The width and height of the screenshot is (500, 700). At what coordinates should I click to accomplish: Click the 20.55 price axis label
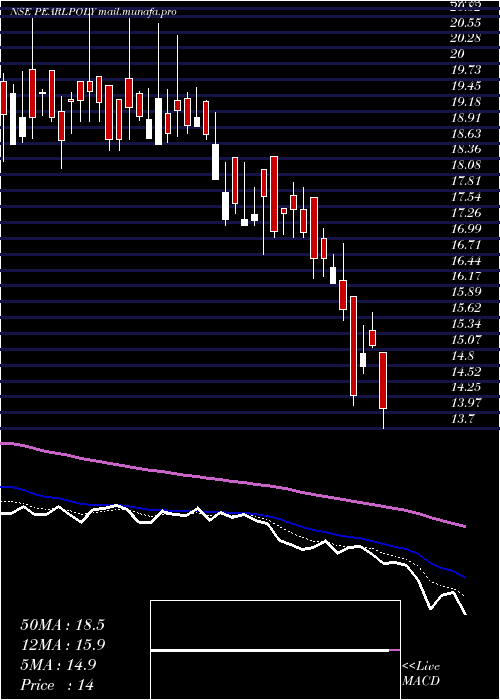(467, 22)
